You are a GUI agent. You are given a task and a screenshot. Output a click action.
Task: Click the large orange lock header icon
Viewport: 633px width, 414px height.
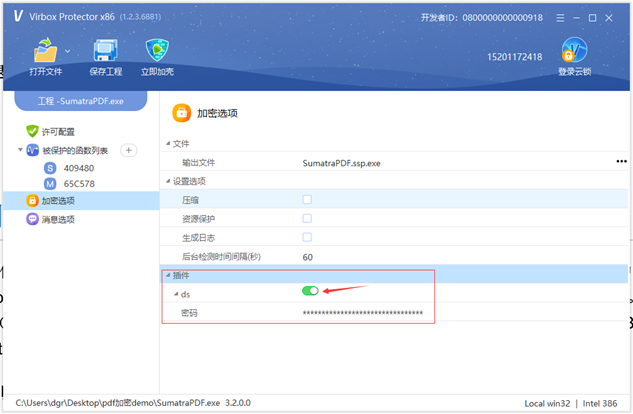point(182,113)
